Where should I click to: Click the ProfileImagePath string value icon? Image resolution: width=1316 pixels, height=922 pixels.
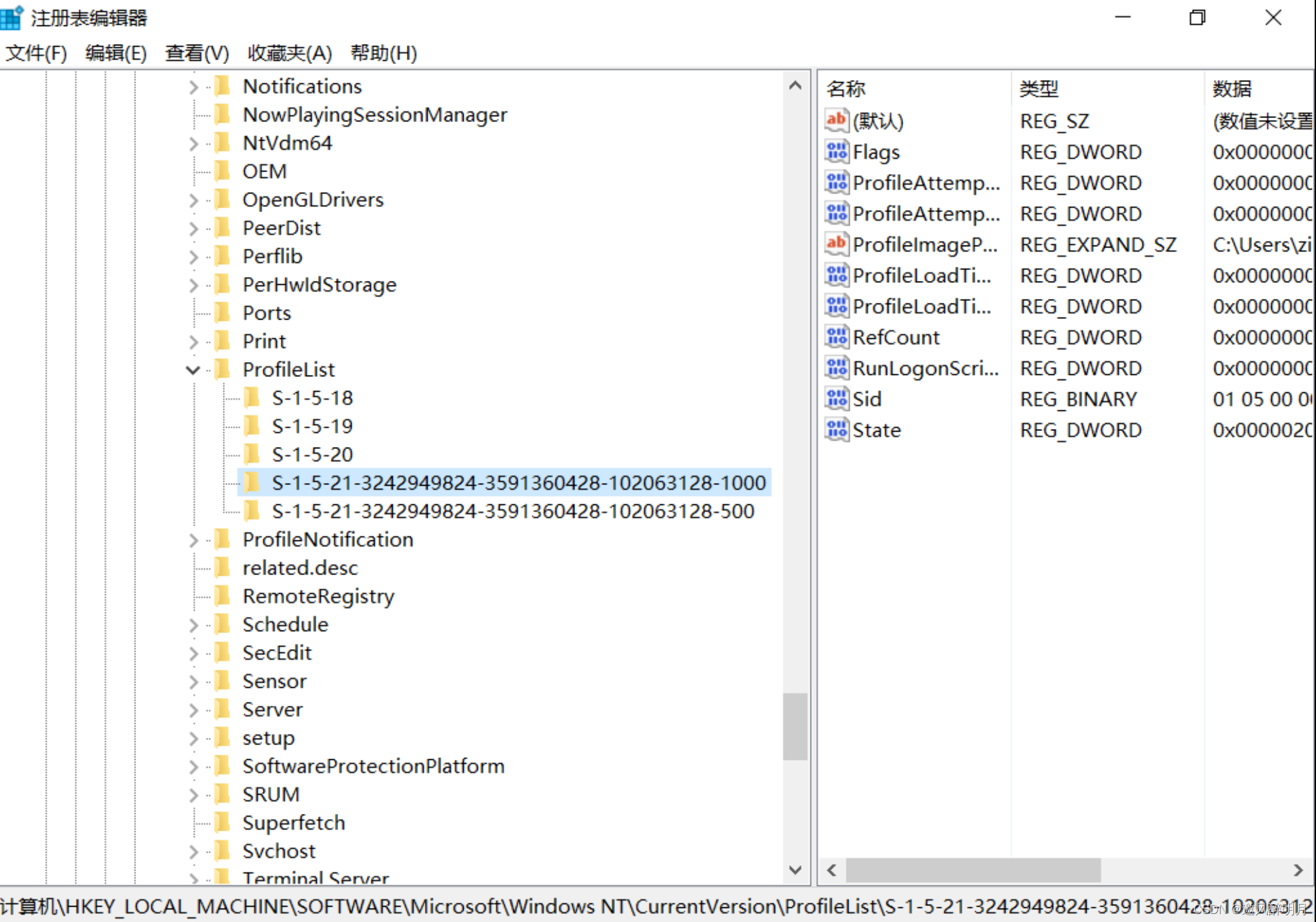(x=836, y=245)
